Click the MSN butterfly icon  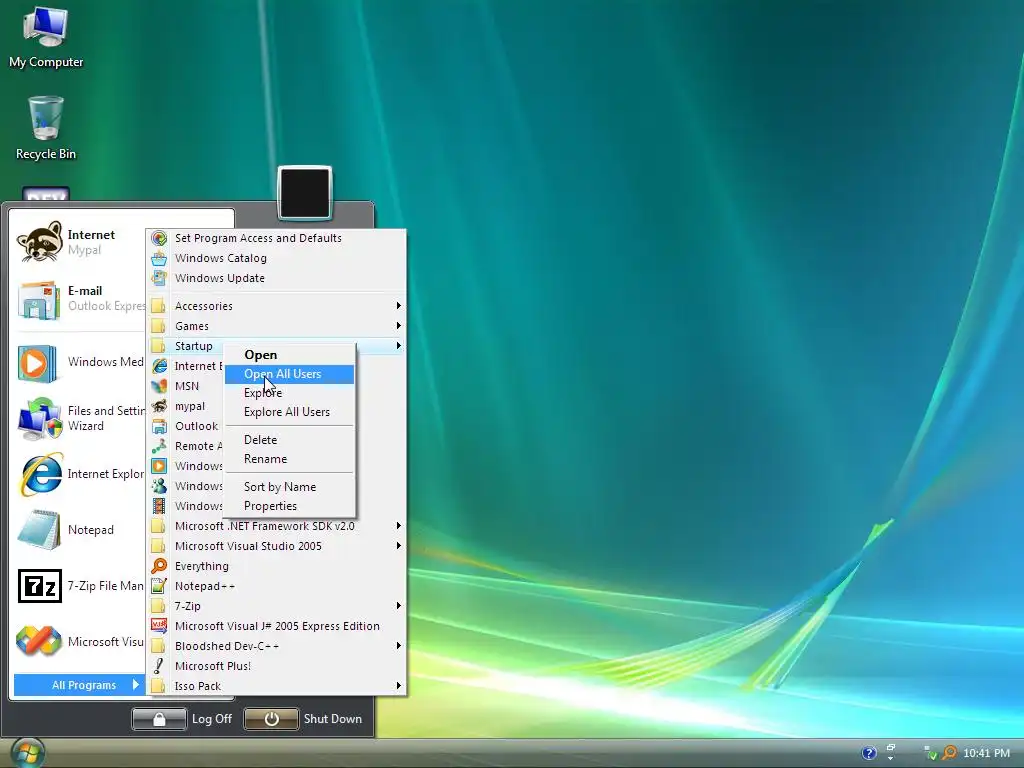coord(159,386)
